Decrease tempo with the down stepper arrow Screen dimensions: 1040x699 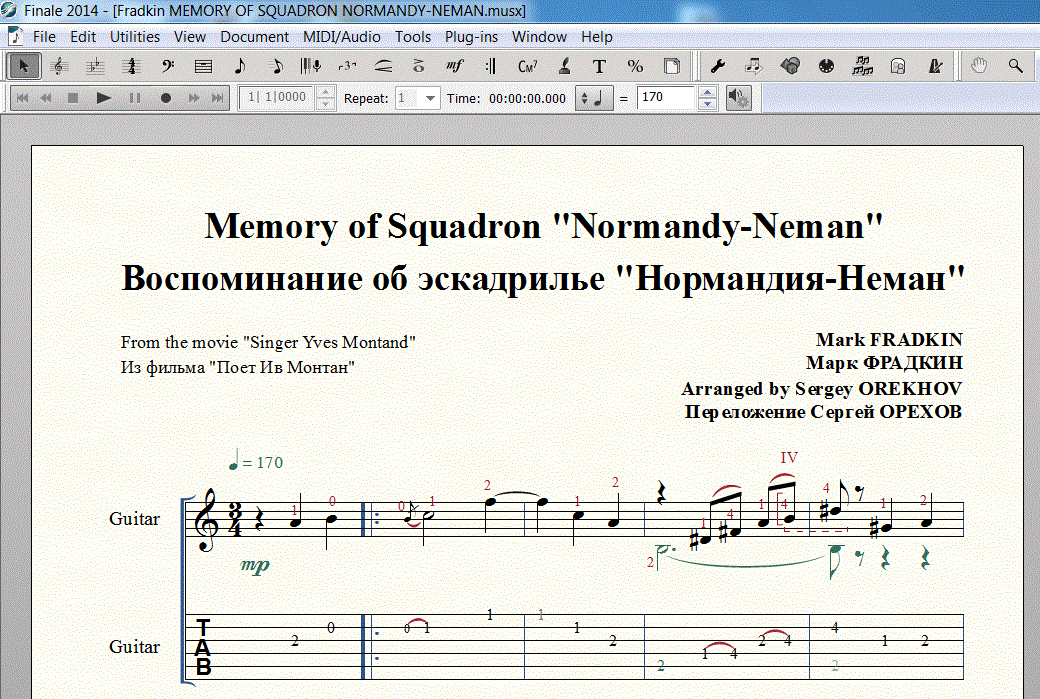(x=708, y=104)
